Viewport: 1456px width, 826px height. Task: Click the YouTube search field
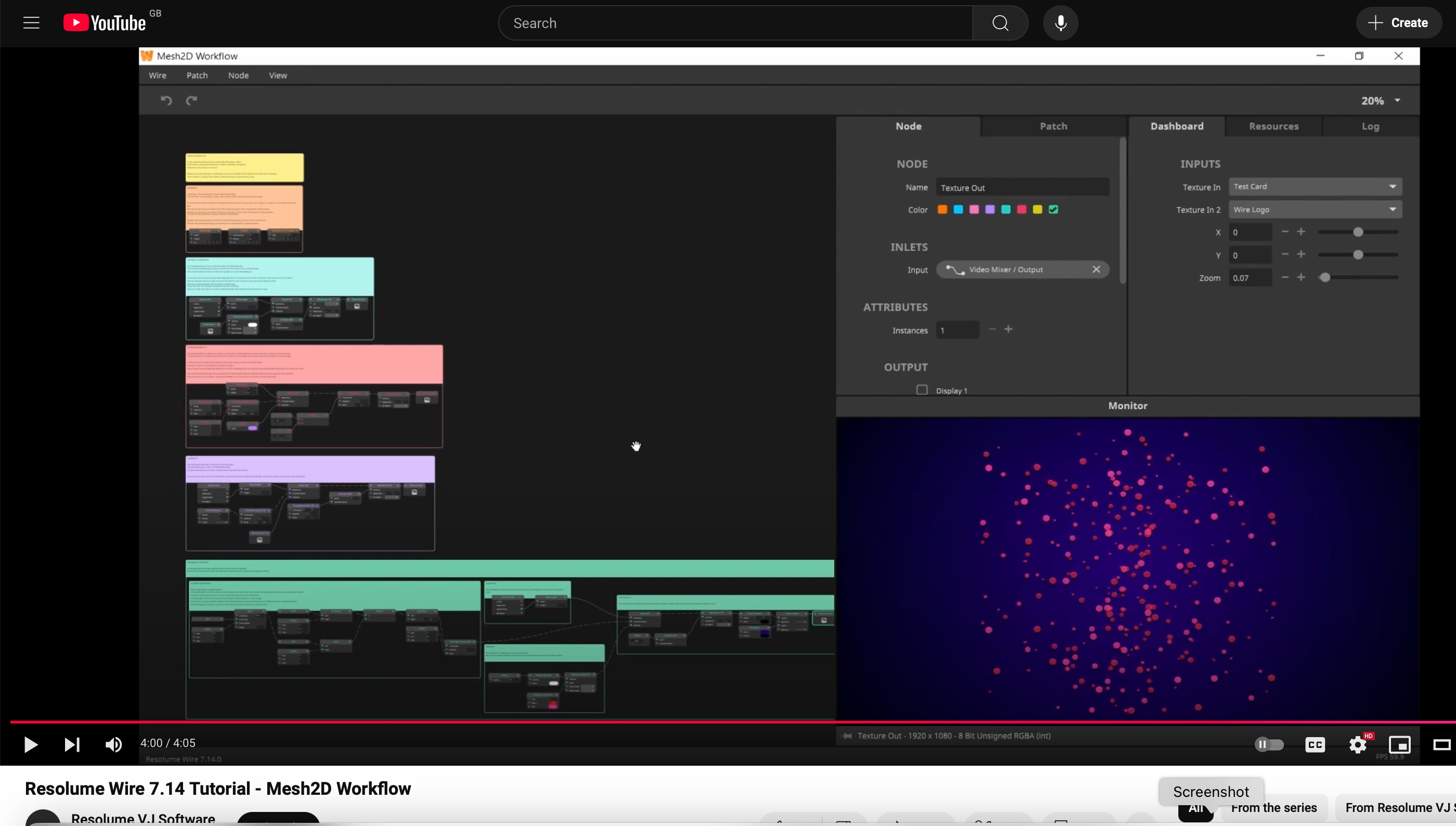(735, 23)
